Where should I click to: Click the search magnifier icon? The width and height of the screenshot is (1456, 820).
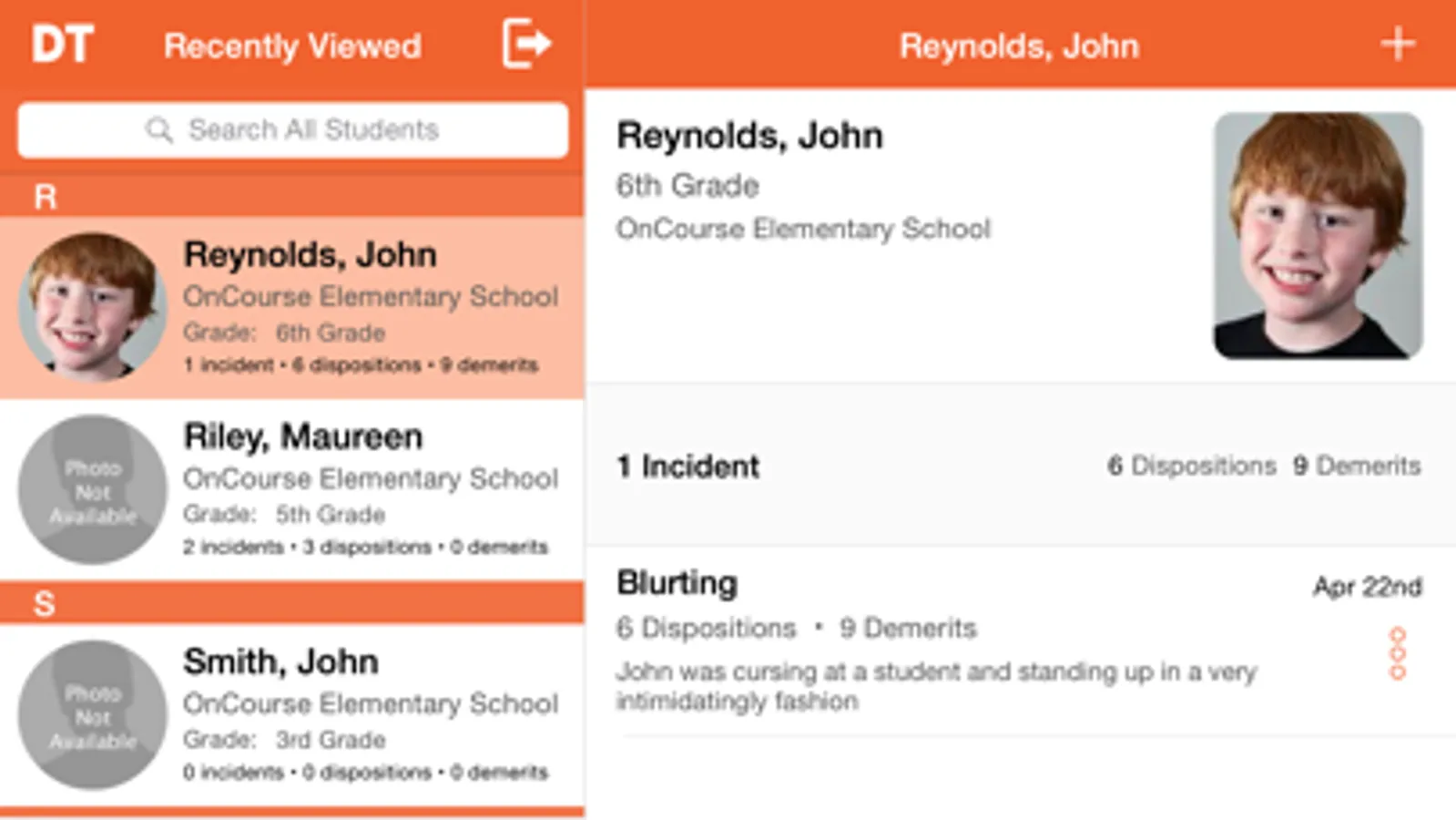158,130
